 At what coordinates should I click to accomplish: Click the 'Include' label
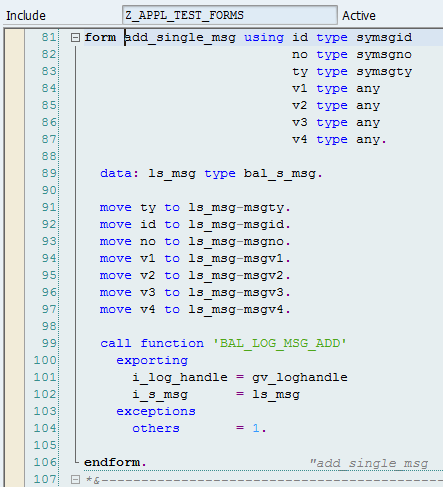coord(26,16)
